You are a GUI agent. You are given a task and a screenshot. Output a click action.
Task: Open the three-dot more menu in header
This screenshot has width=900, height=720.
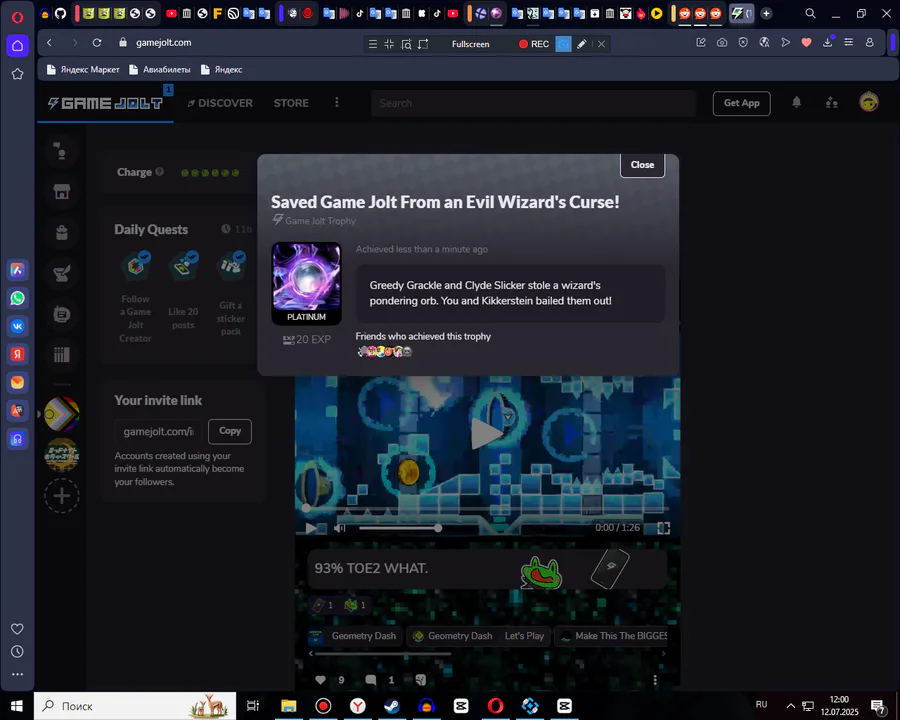coord(337,102)
